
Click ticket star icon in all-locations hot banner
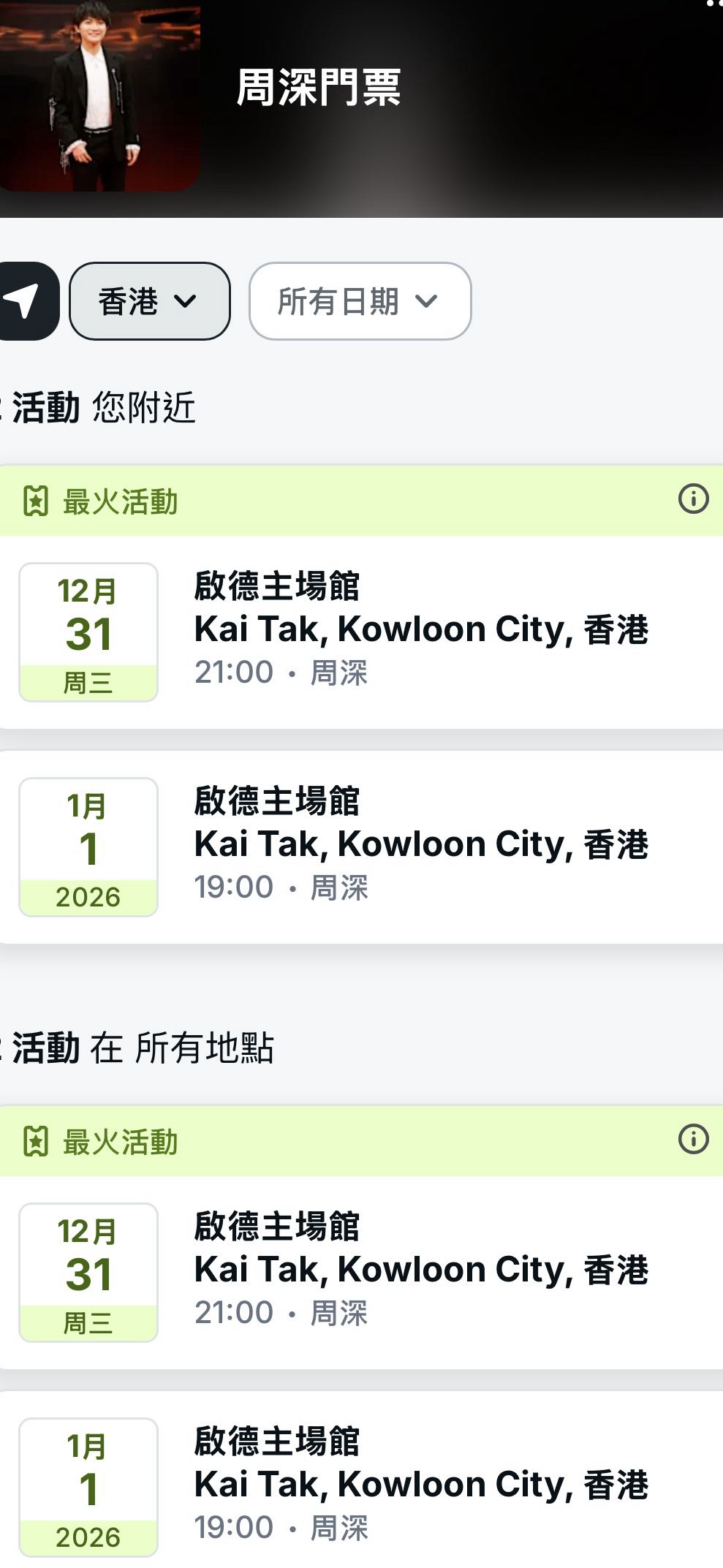pyautogui.click(x=35, y=1142)
